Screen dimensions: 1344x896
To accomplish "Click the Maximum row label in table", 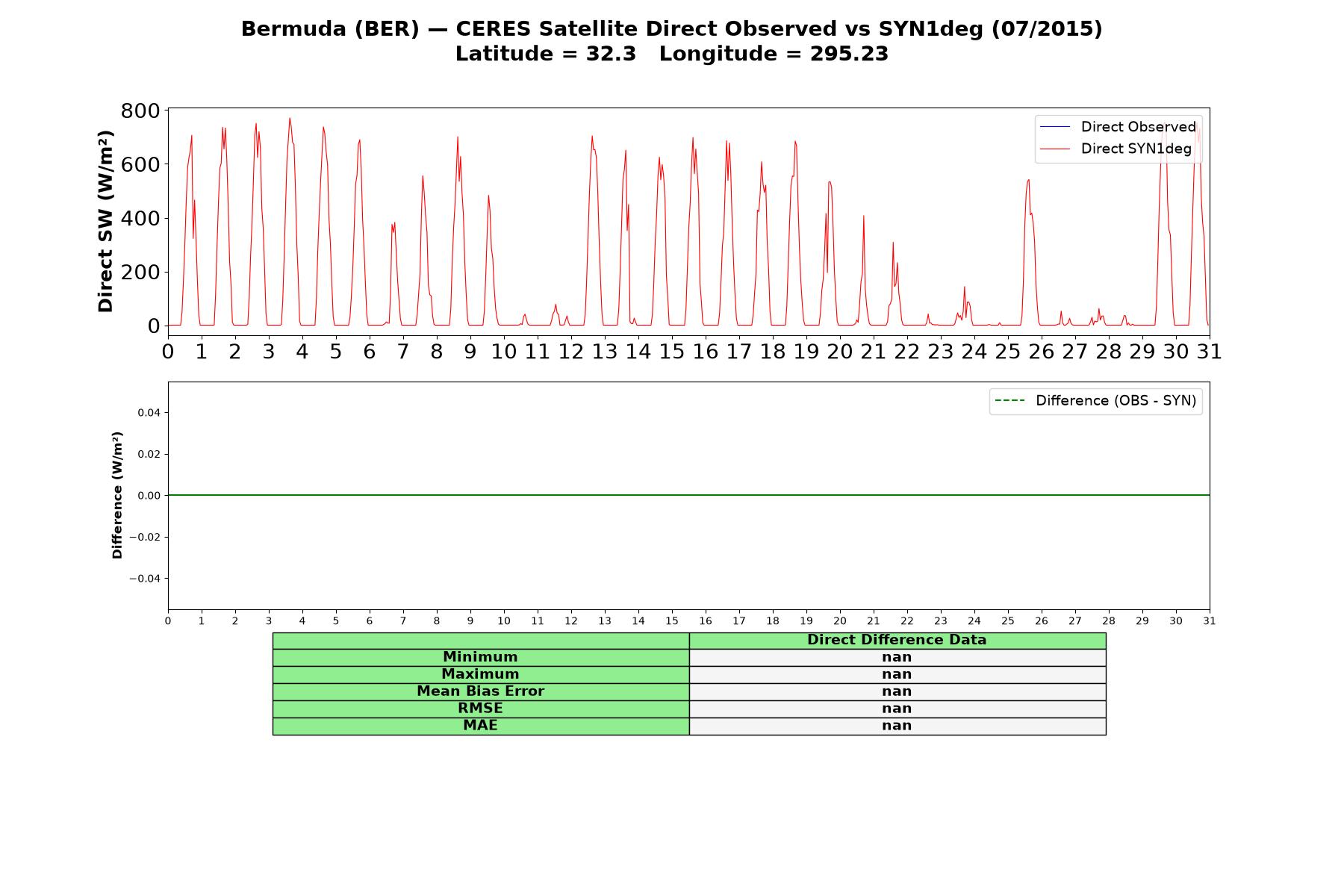I will [480, 674].
